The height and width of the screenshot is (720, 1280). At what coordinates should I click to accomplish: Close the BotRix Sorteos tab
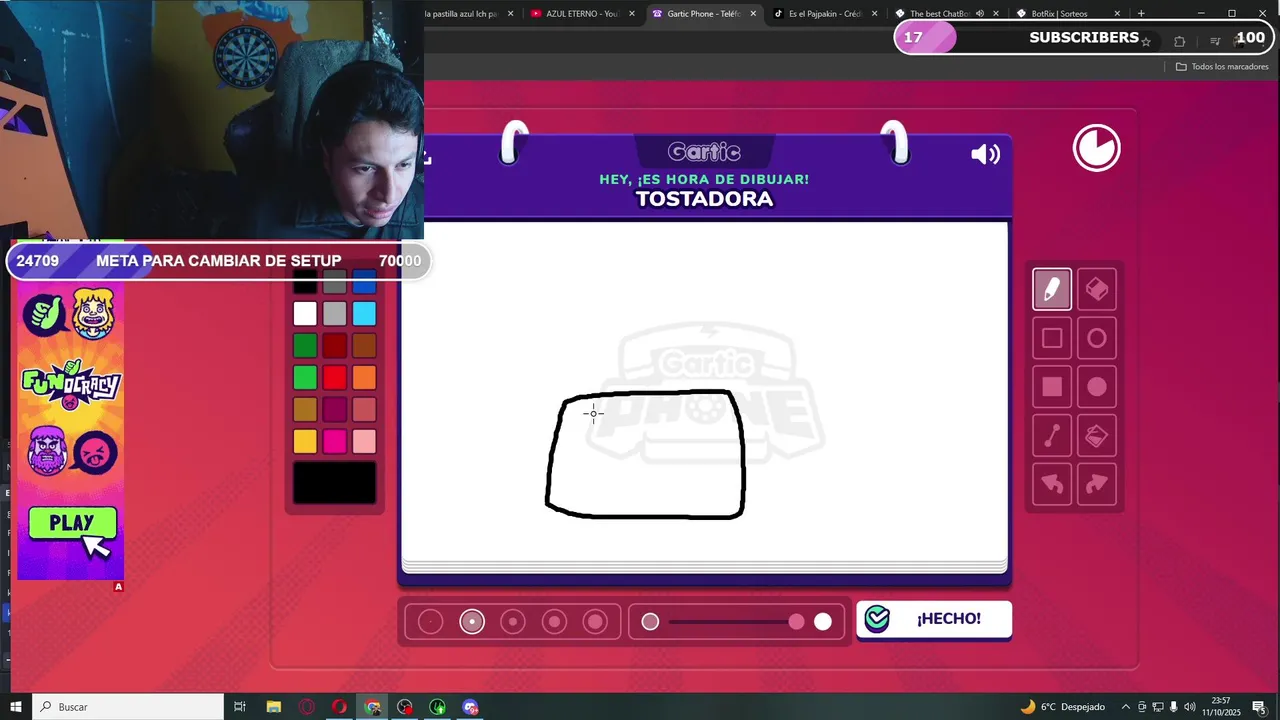point(1116,14)
